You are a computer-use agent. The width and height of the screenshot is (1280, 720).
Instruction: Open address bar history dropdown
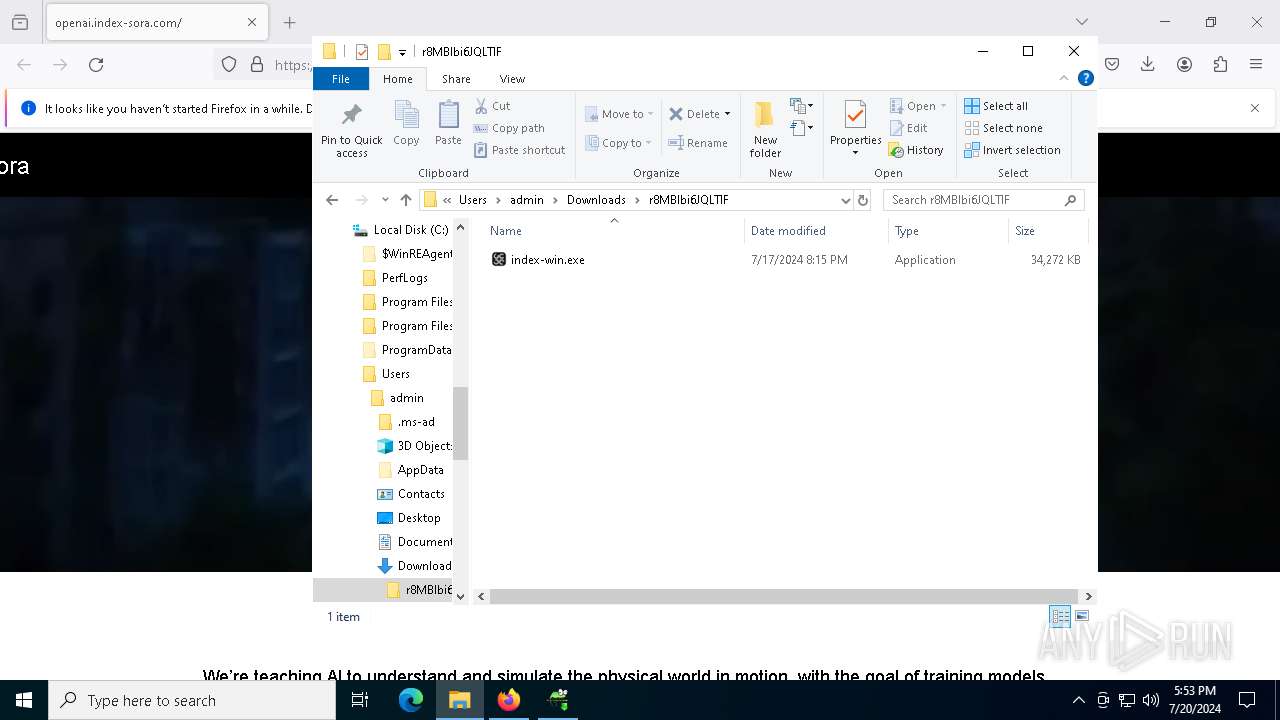pyautogui.click(x=845, y=200)
